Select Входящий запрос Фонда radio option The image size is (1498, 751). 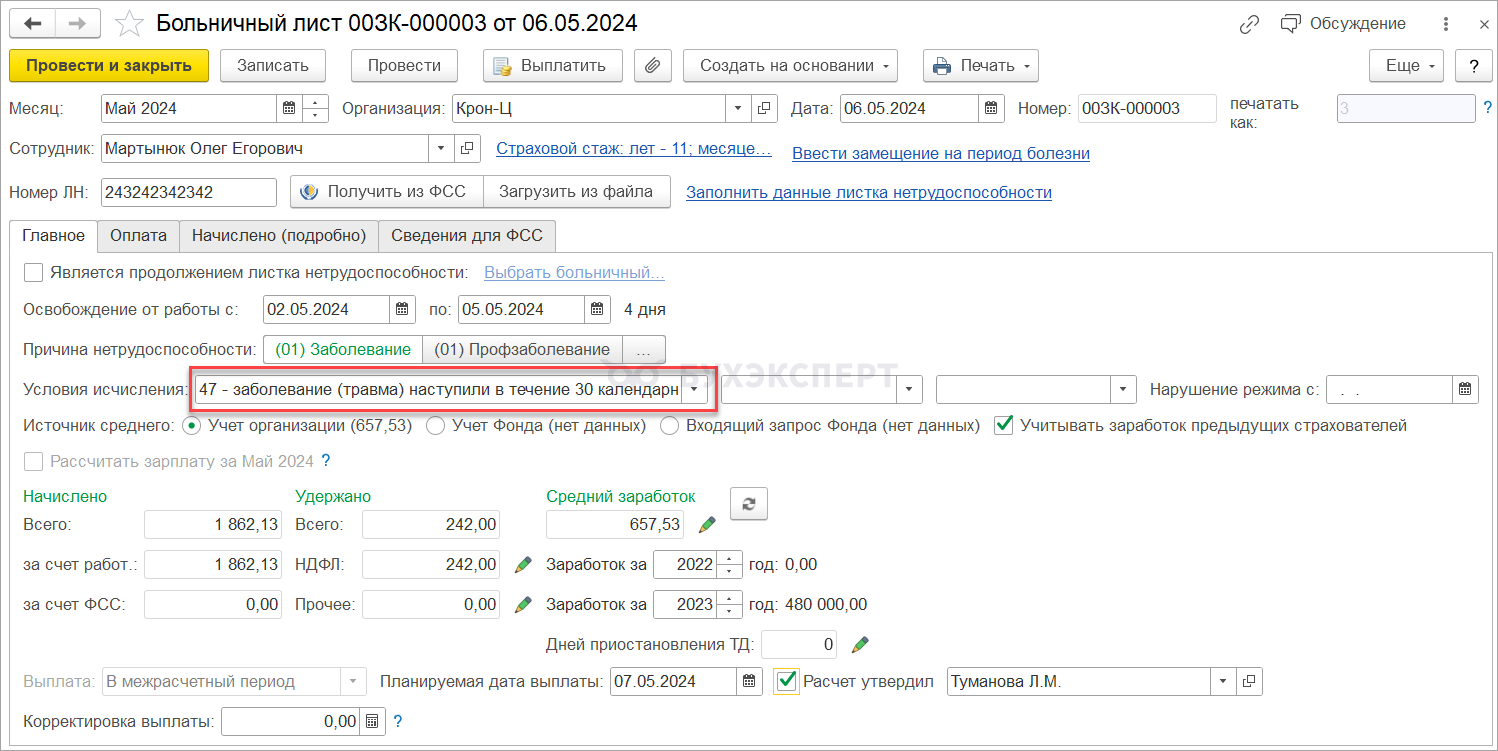[x=668, y=426]
